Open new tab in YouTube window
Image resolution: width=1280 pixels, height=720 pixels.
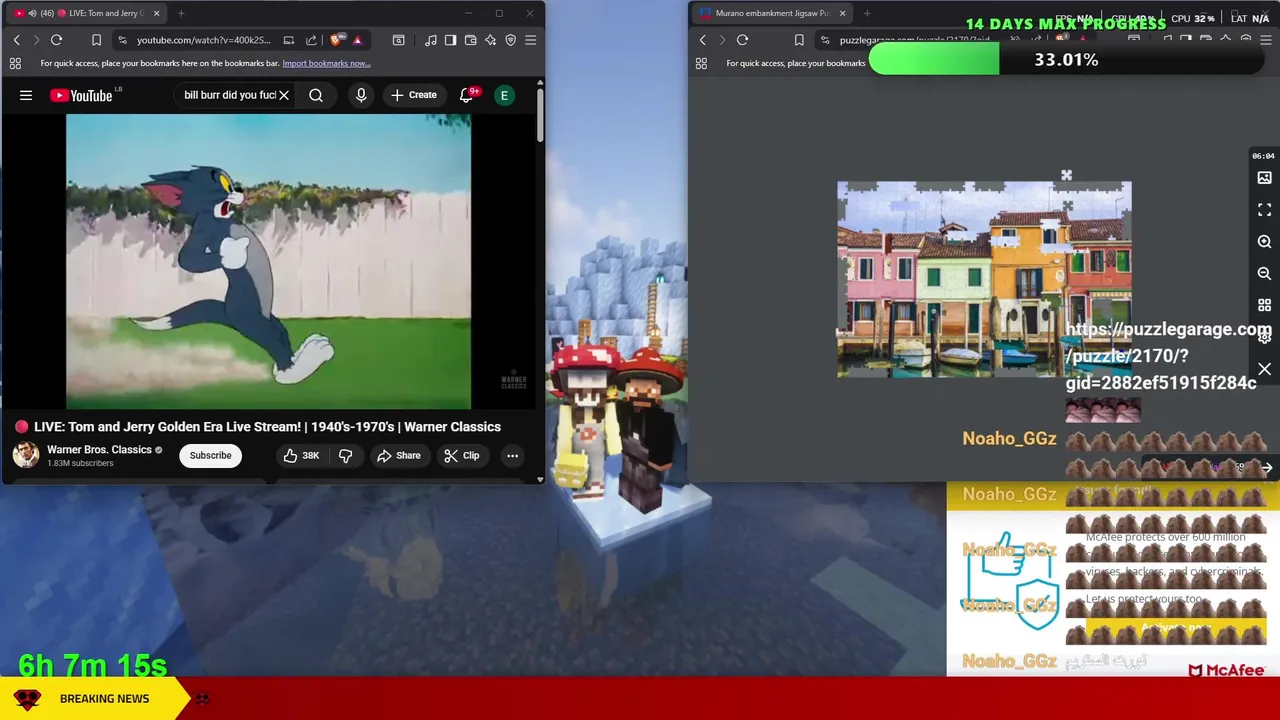coord(181,13)
